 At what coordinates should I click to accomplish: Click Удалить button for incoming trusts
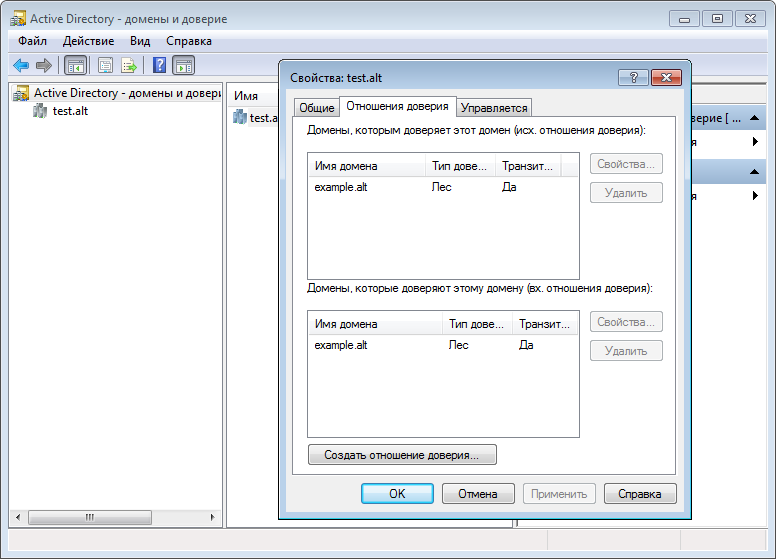pyautogui.click(x=626, y=351)
